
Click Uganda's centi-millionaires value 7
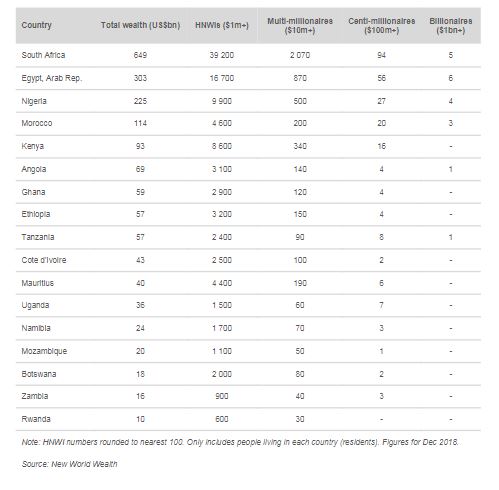pos(381,305)
